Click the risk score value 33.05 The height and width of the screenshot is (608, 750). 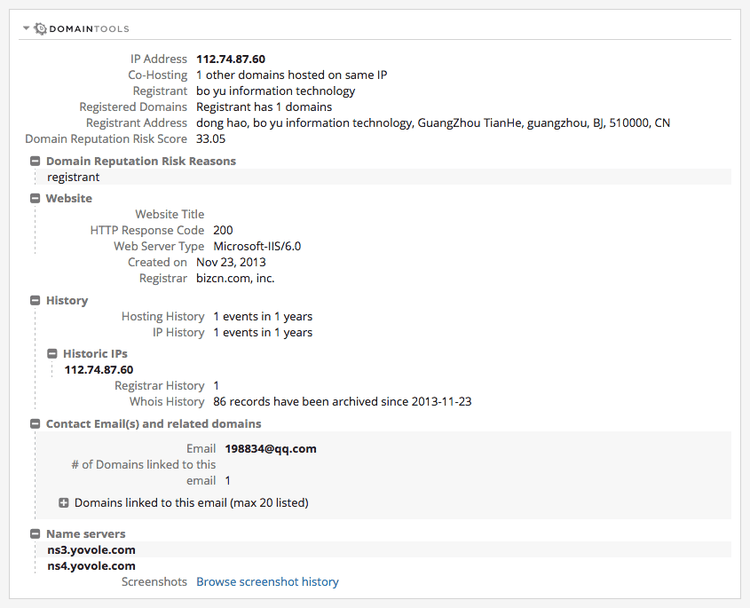[x=210, y=139]
